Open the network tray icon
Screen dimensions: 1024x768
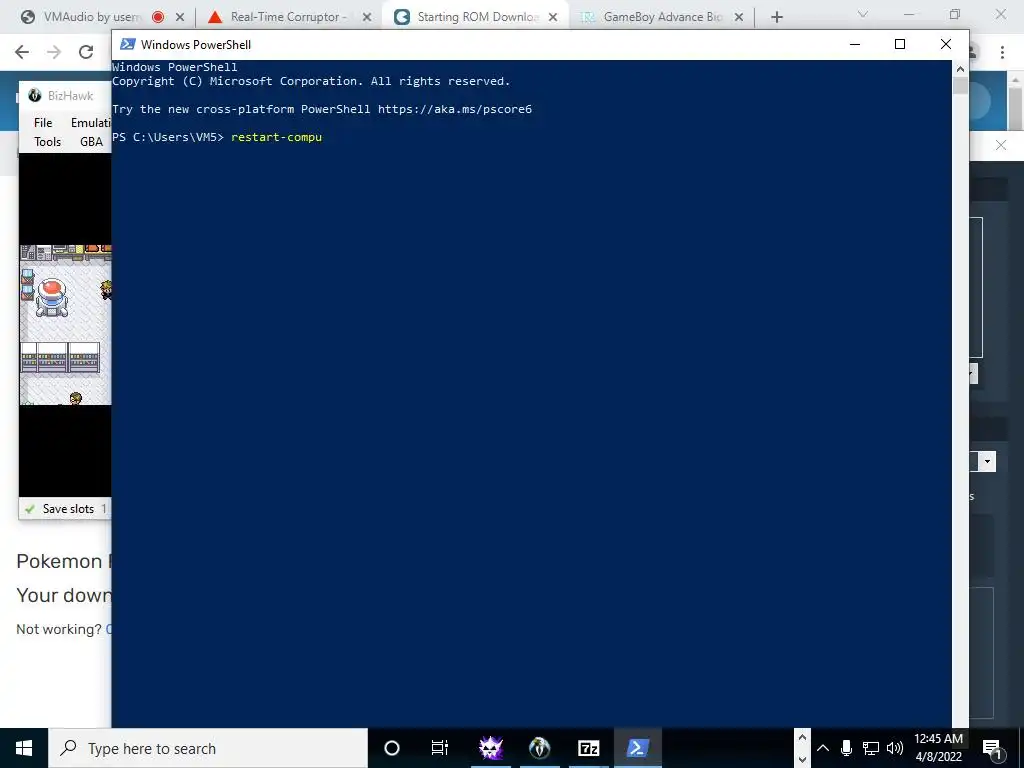coord(871,748)
